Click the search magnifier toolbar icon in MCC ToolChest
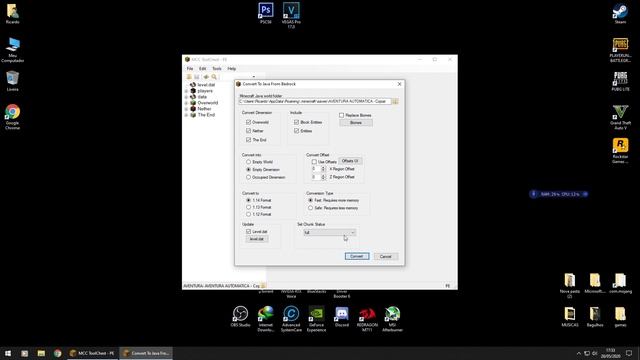 click(x=214, y=77)
